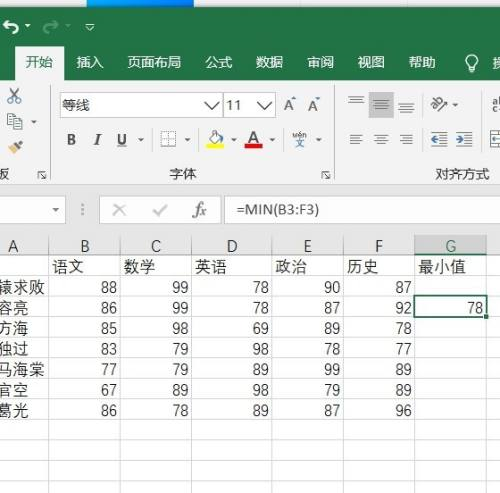Open the 帮助 tab
The image size is (500, 493).
(x=422, y=63)
